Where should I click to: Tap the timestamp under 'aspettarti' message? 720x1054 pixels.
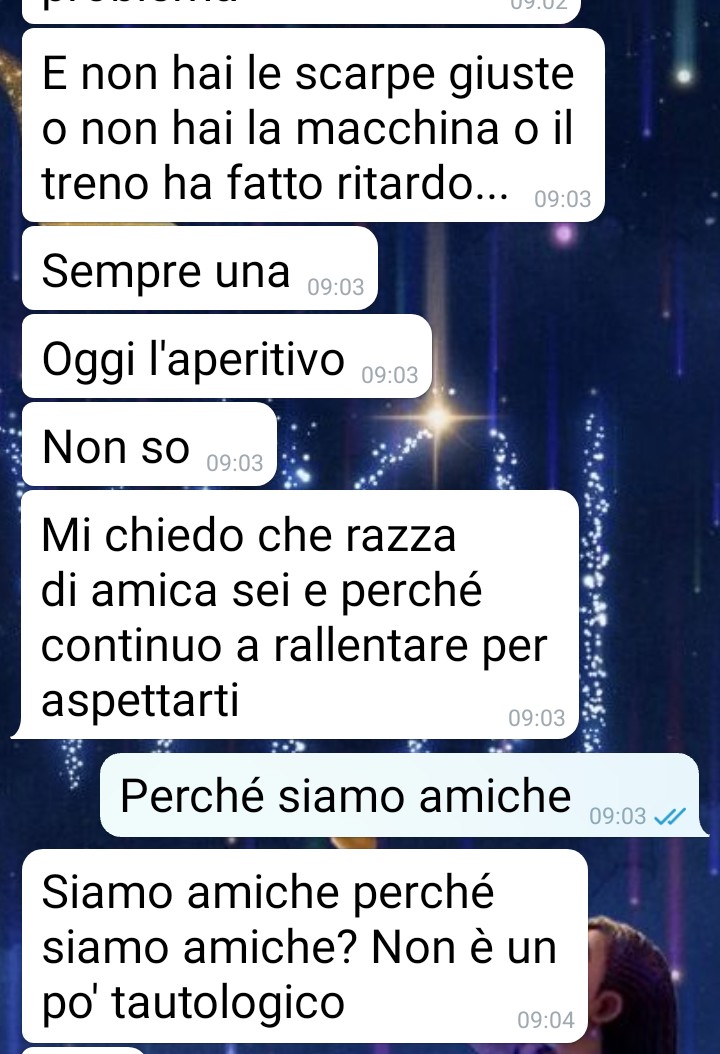[x=536, y=717]
